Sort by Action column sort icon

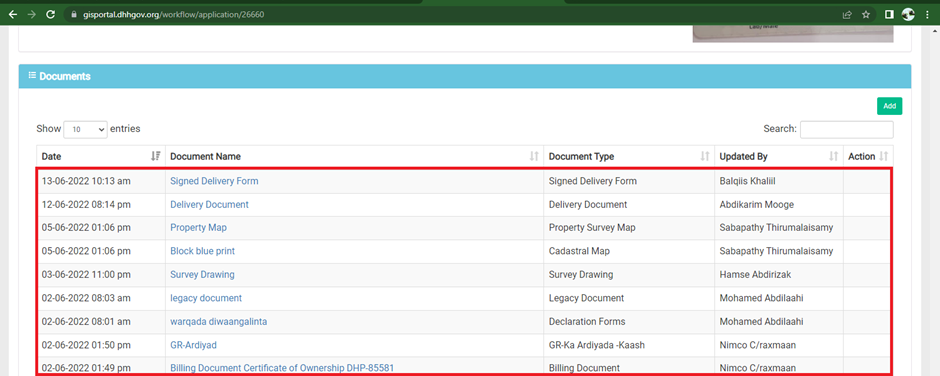(x=884, y=157)
